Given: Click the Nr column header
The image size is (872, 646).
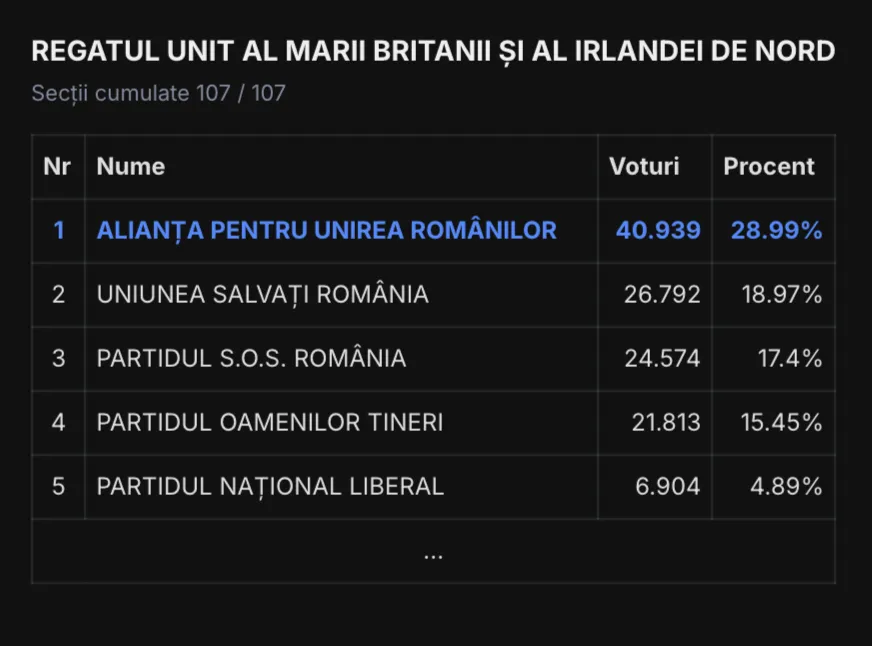Looking at the screenshot, I should coord(57,166).
